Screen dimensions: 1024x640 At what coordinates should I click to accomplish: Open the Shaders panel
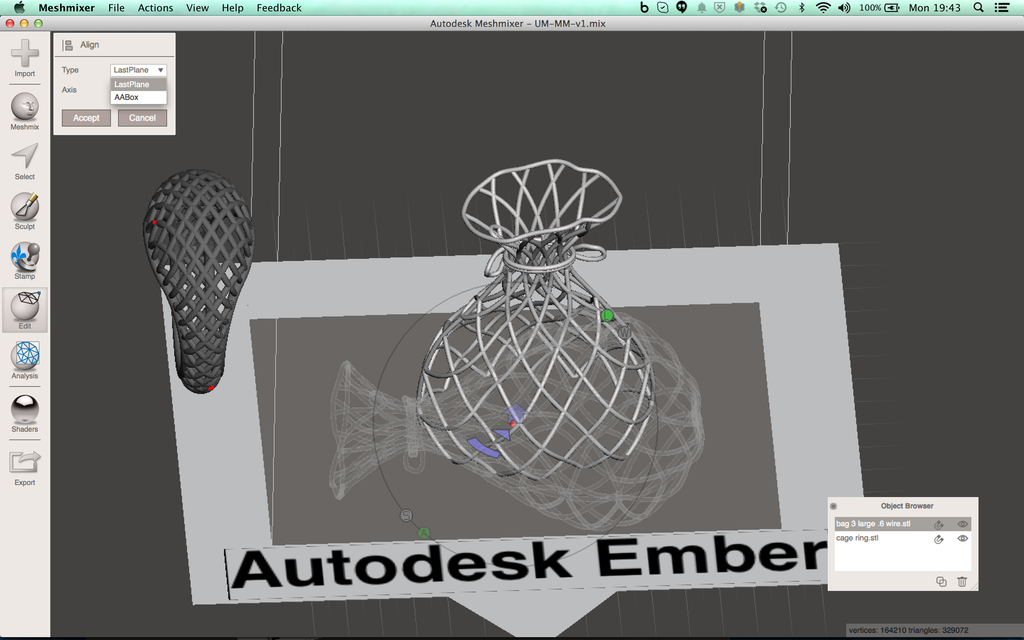click(25, 413)
